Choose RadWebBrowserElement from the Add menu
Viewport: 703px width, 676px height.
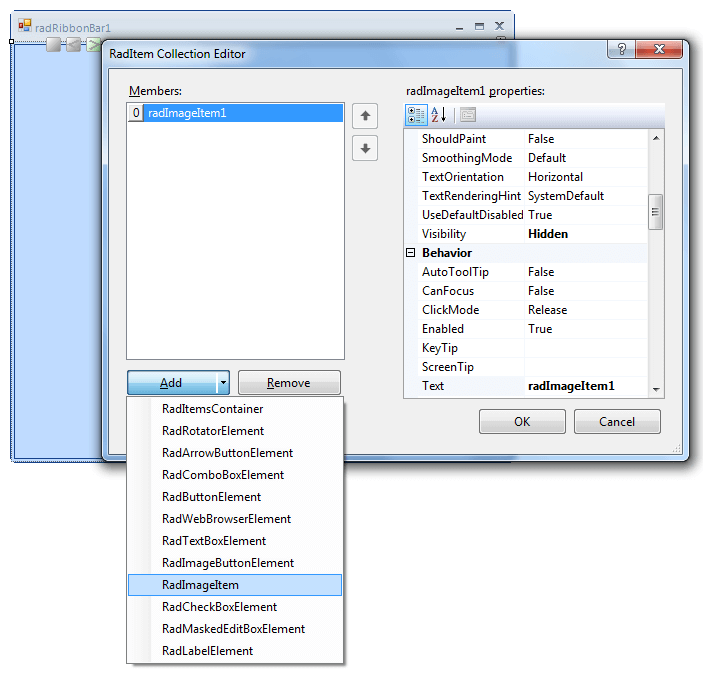click(x=235, y=519)
